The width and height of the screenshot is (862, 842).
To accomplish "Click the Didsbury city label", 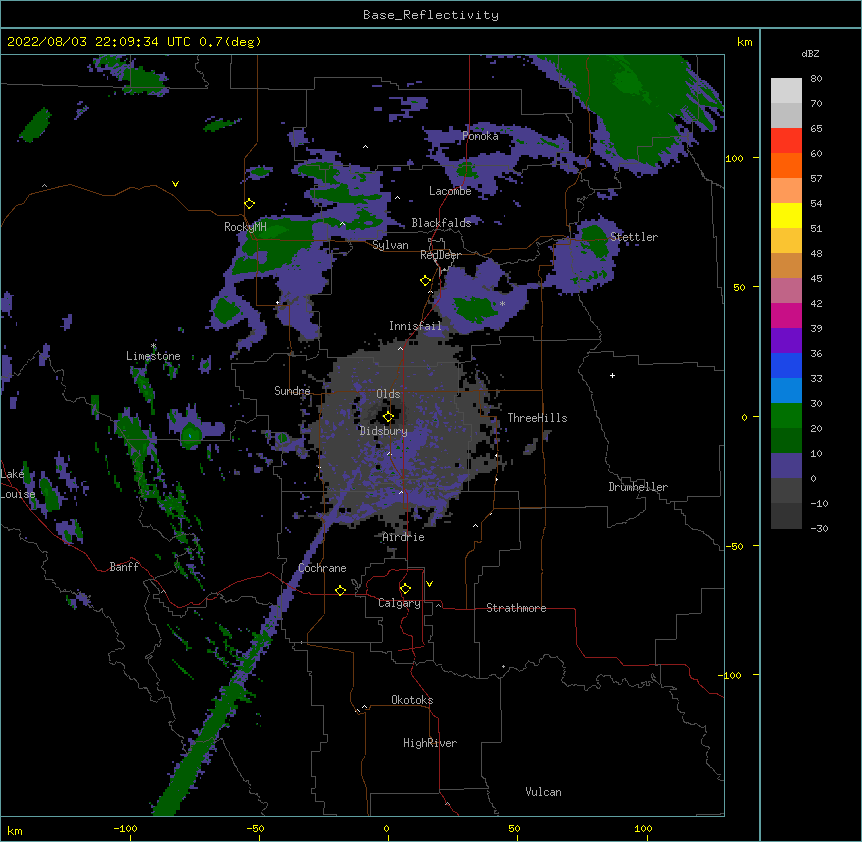I will click(384, 431).
